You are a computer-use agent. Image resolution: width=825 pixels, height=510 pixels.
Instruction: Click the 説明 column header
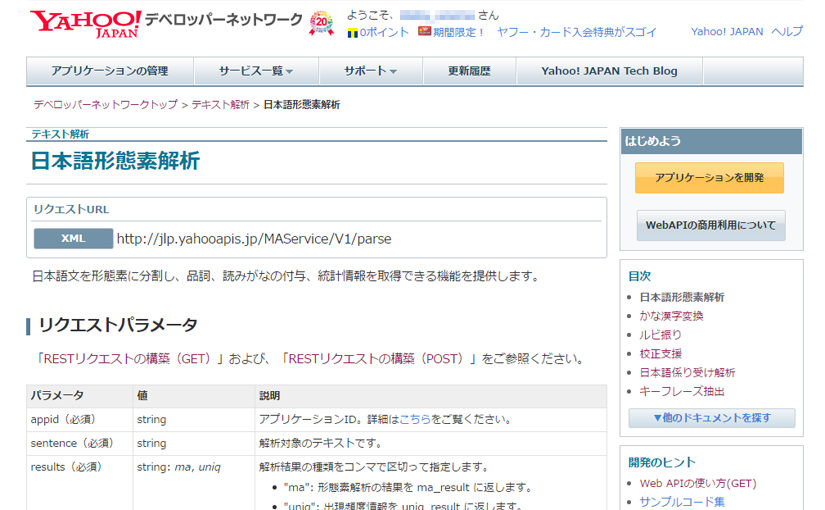tap(431, 396)
